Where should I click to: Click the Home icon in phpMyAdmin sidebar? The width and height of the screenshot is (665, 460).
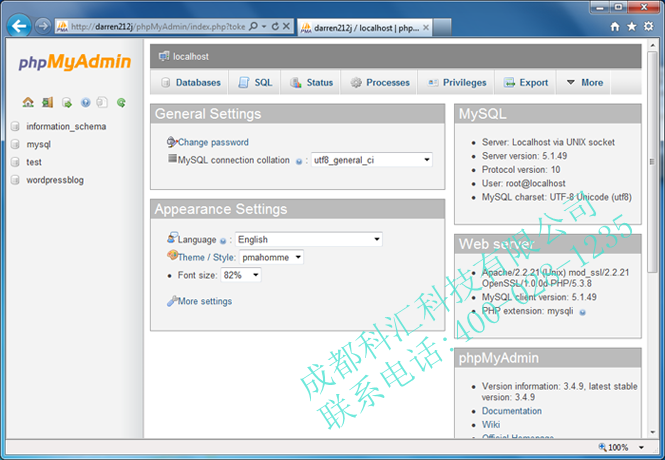[x=28, y=102]
